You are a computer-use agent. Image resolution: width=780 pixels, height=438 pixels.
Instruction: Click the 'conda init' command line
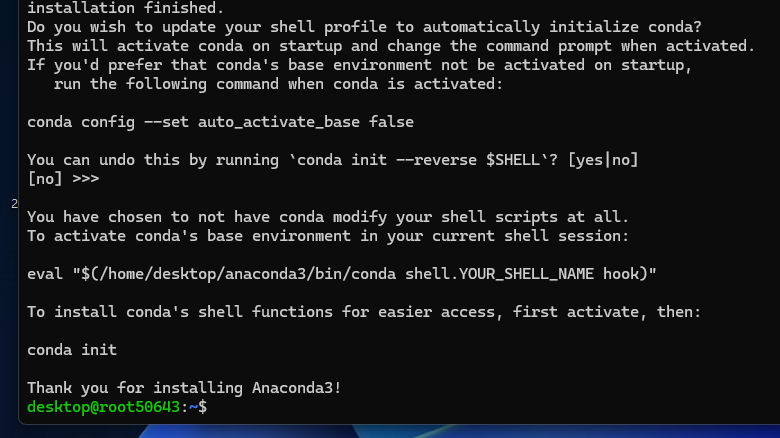pyautogui.click(x=72, y=350)
